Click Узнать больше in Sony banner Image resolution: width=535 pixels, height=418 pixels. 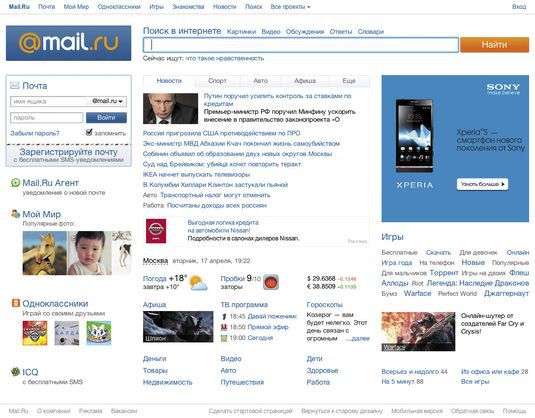[x=482, y=184]
